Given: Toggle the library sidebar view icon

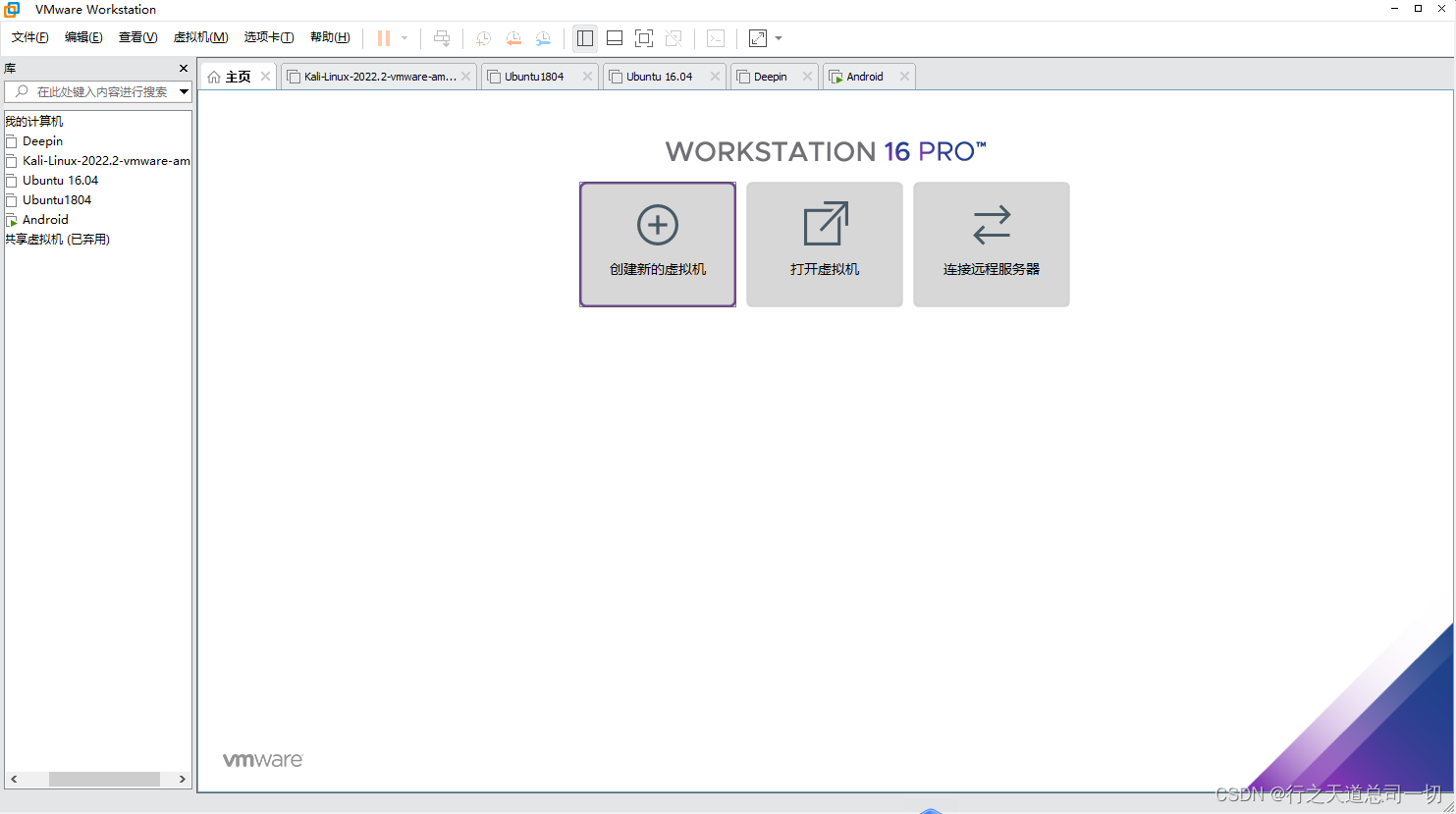Looking at the screenshot, I should click(x=585, y=38).
